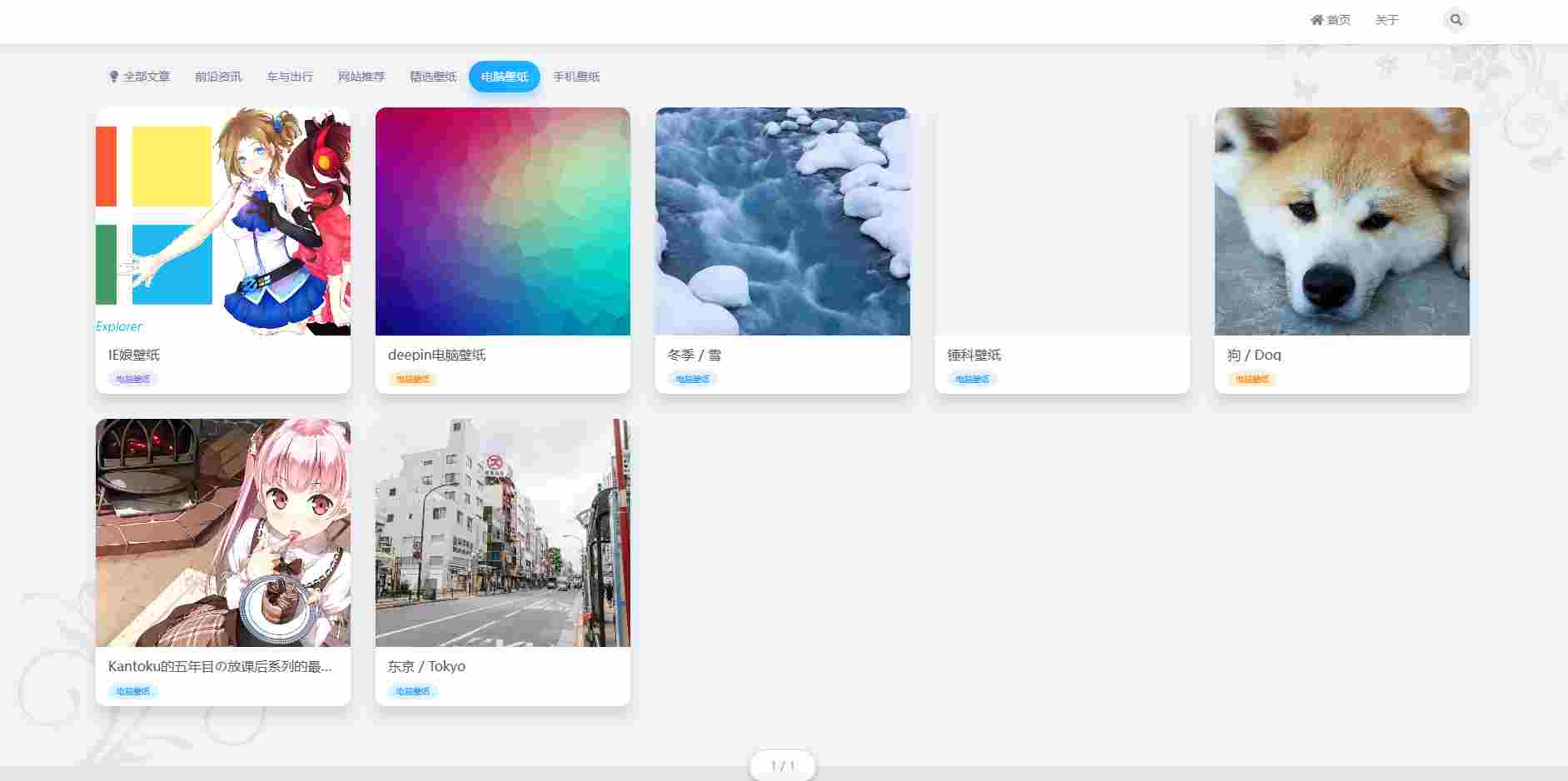Go to 首页 home link
1568x781 pixels.
(x=1330, y=20)
